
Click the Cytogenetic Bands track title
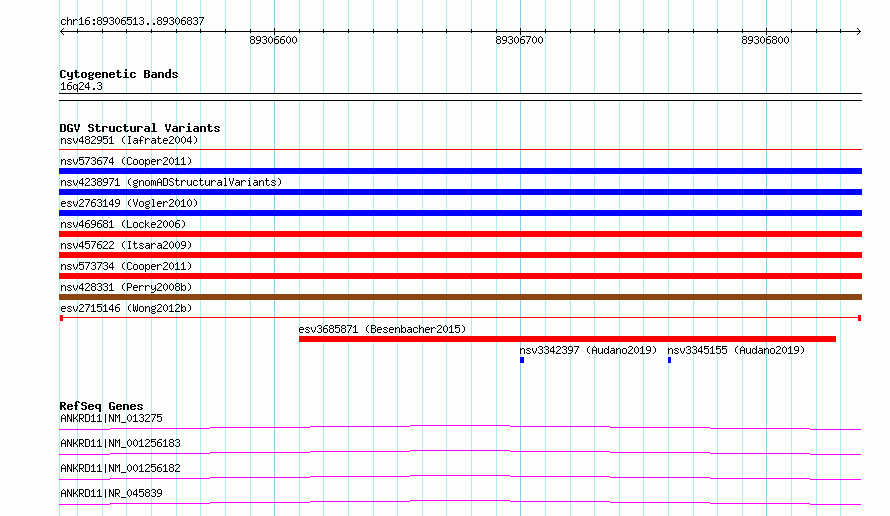(x=119, y=74)
